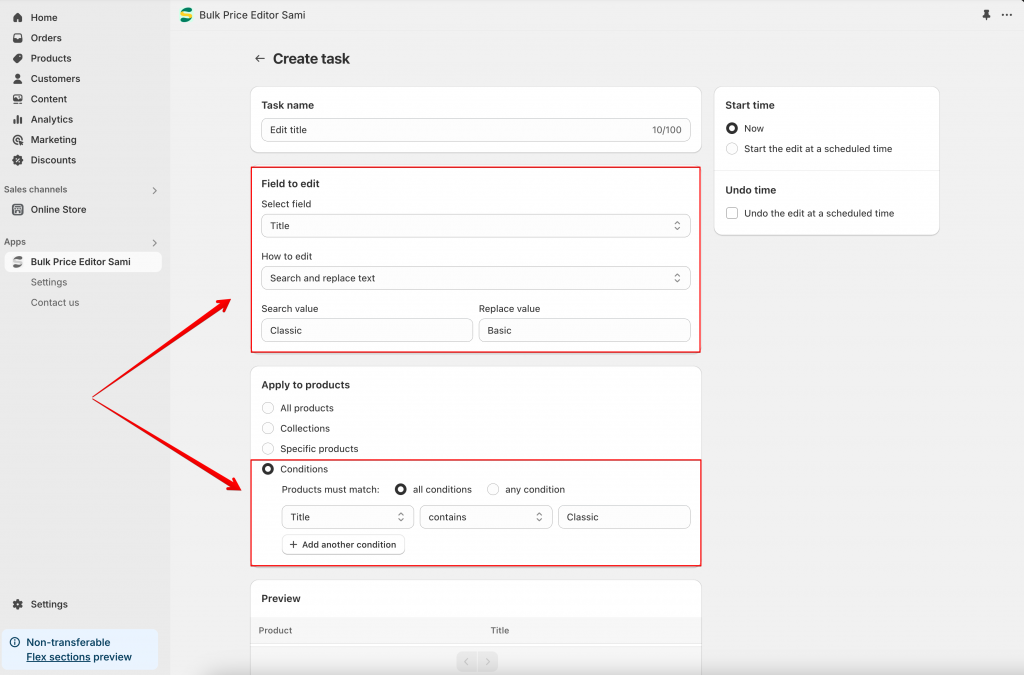The width and height of the screenshot is (1024, 675).
Task: Click the plus icon of Add another condition
Action: pyautogui.click(x=293, y=544)
